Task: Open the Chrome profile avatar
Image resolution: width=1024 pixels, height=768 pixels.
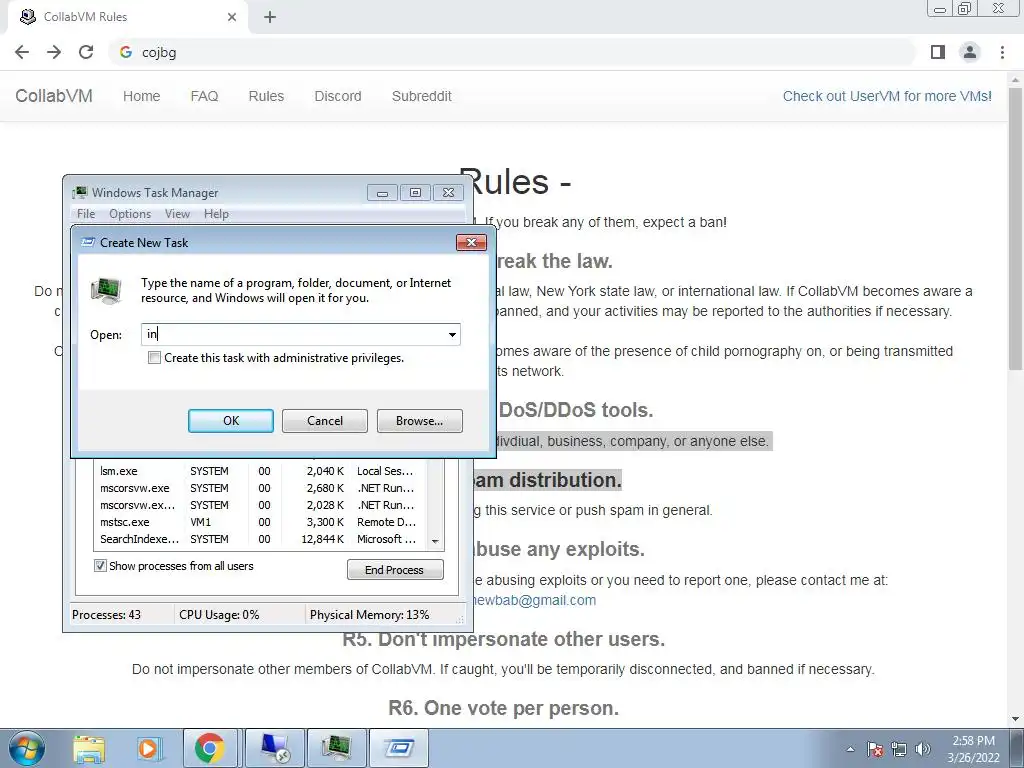Action: click(970, 52)
